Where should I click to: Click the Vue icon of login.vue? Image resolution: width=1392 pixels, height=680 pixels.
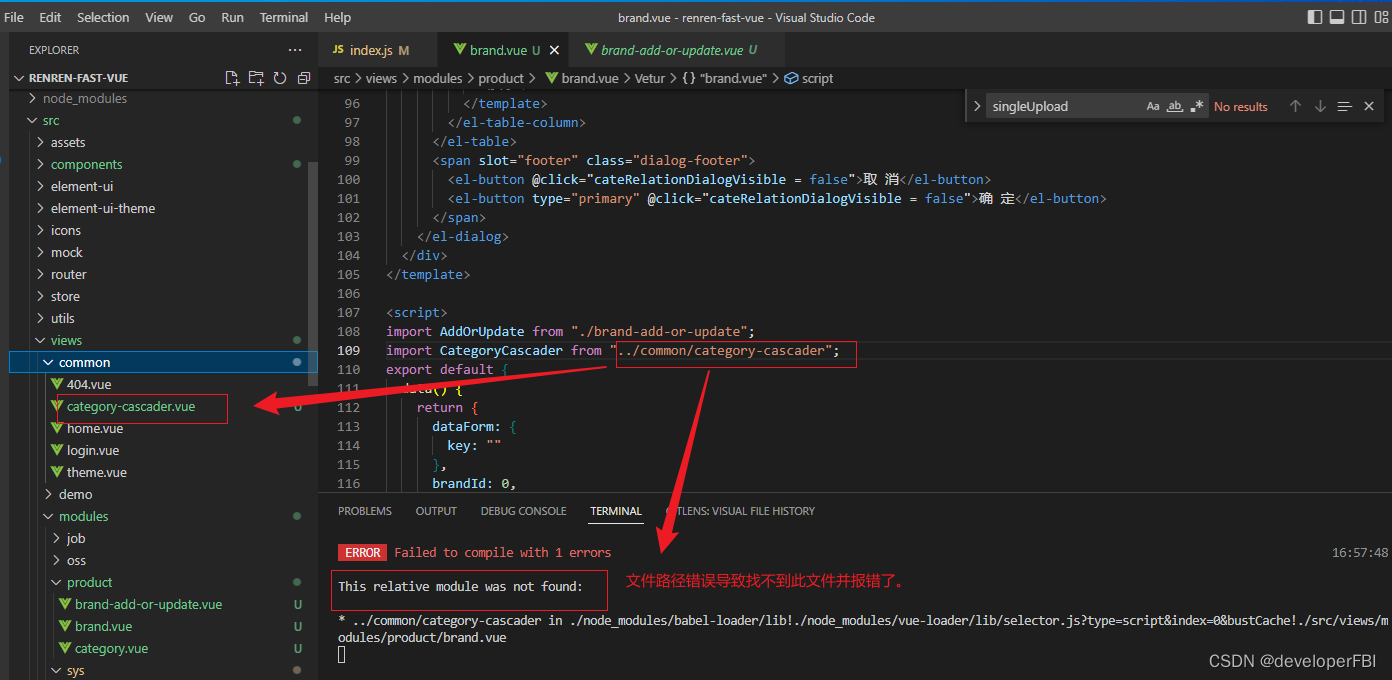point(58,450)
